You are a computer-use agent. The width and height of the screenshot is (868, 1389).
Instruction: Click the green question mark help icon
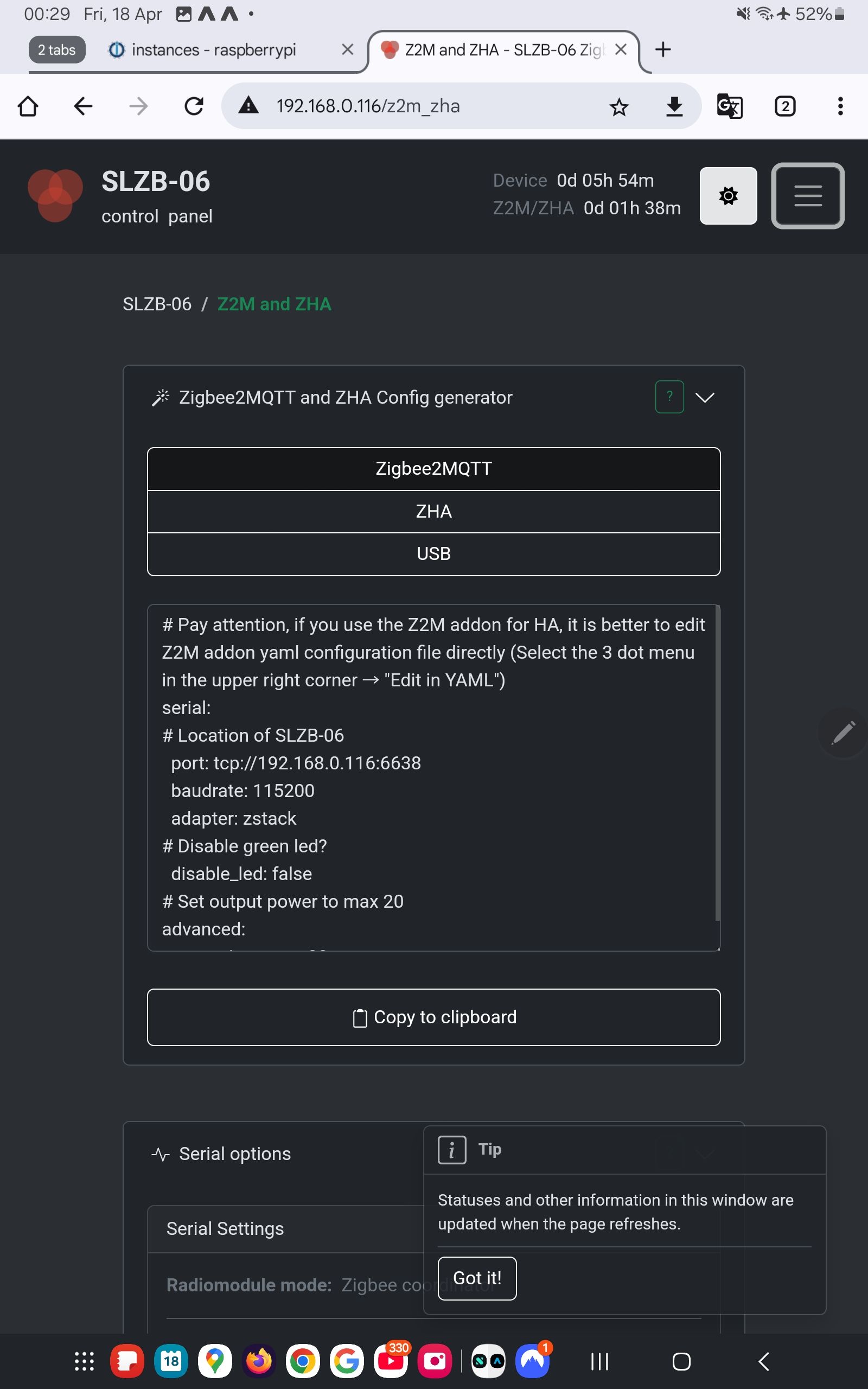point(669,397)
